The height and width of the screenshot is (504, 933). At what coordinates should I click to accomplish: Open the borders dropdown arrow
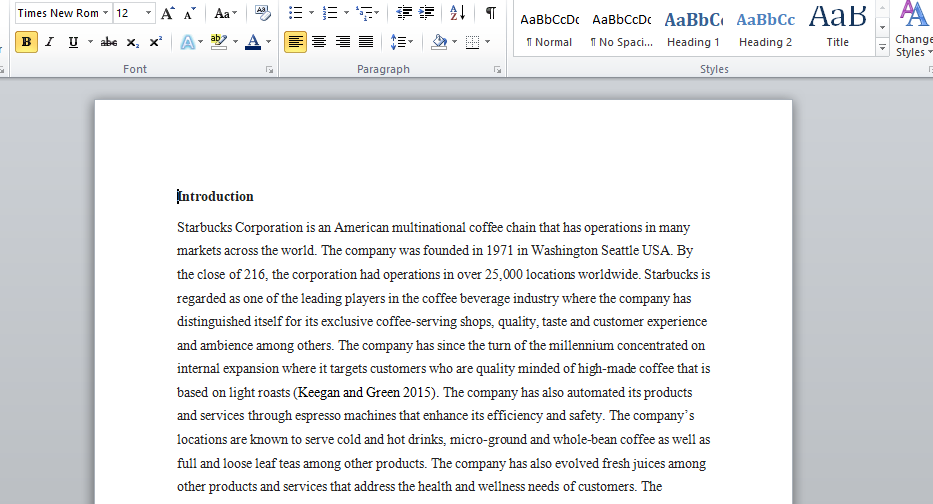(487, 42)
